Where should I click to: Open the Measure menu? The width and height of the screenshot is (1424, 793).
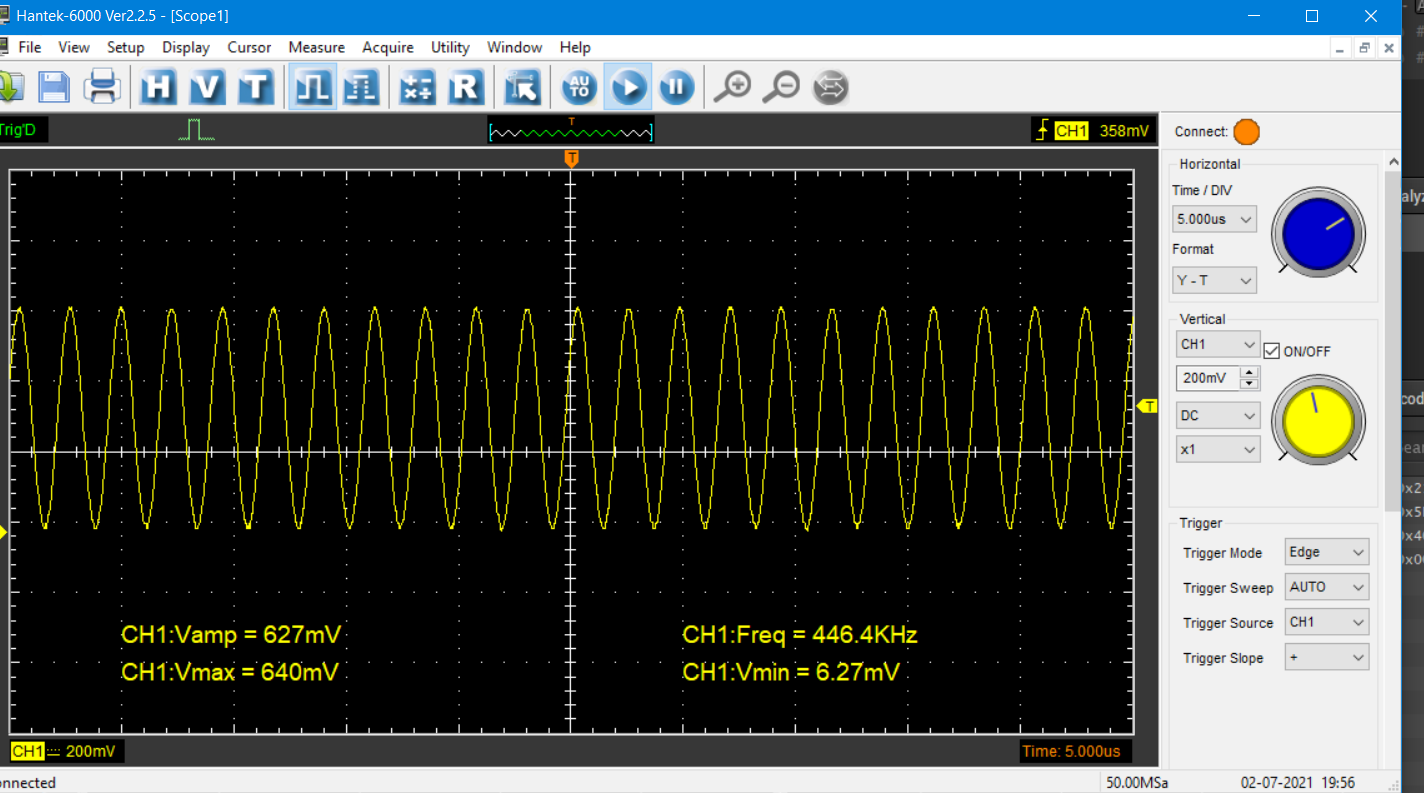pos(316,47)
